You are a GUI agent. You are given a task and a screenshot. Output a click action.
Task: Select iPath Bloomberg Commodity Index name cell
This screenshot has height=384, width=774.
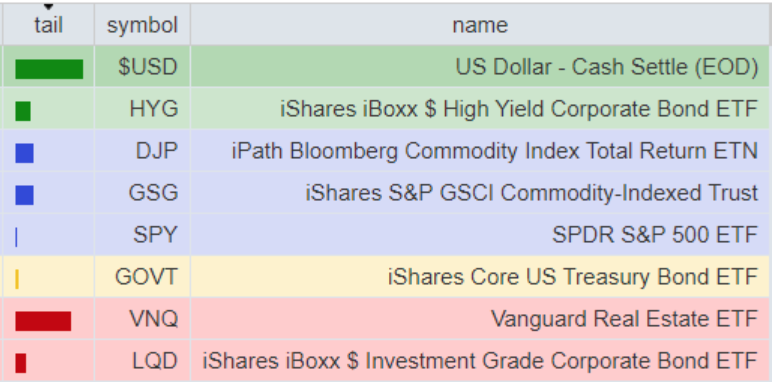[480, 150]
